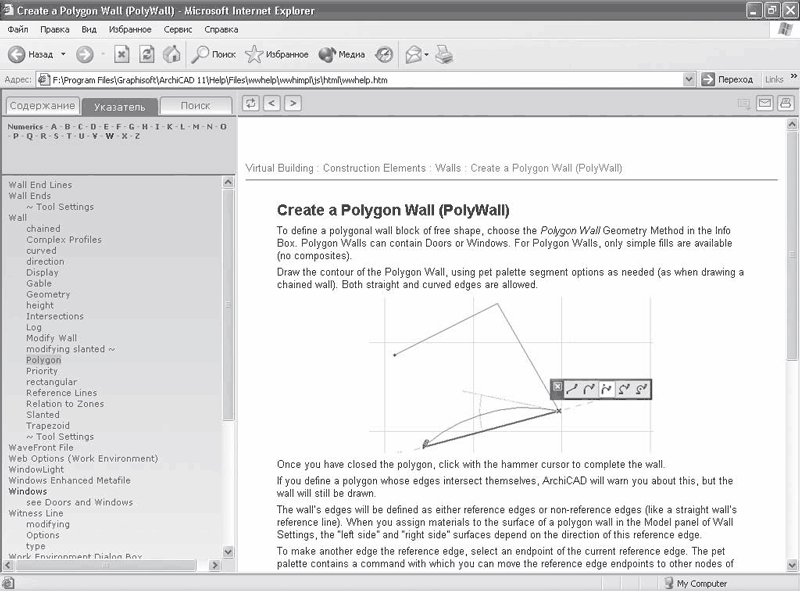Click the email envelope icon above the help page

tap(764, 102)
